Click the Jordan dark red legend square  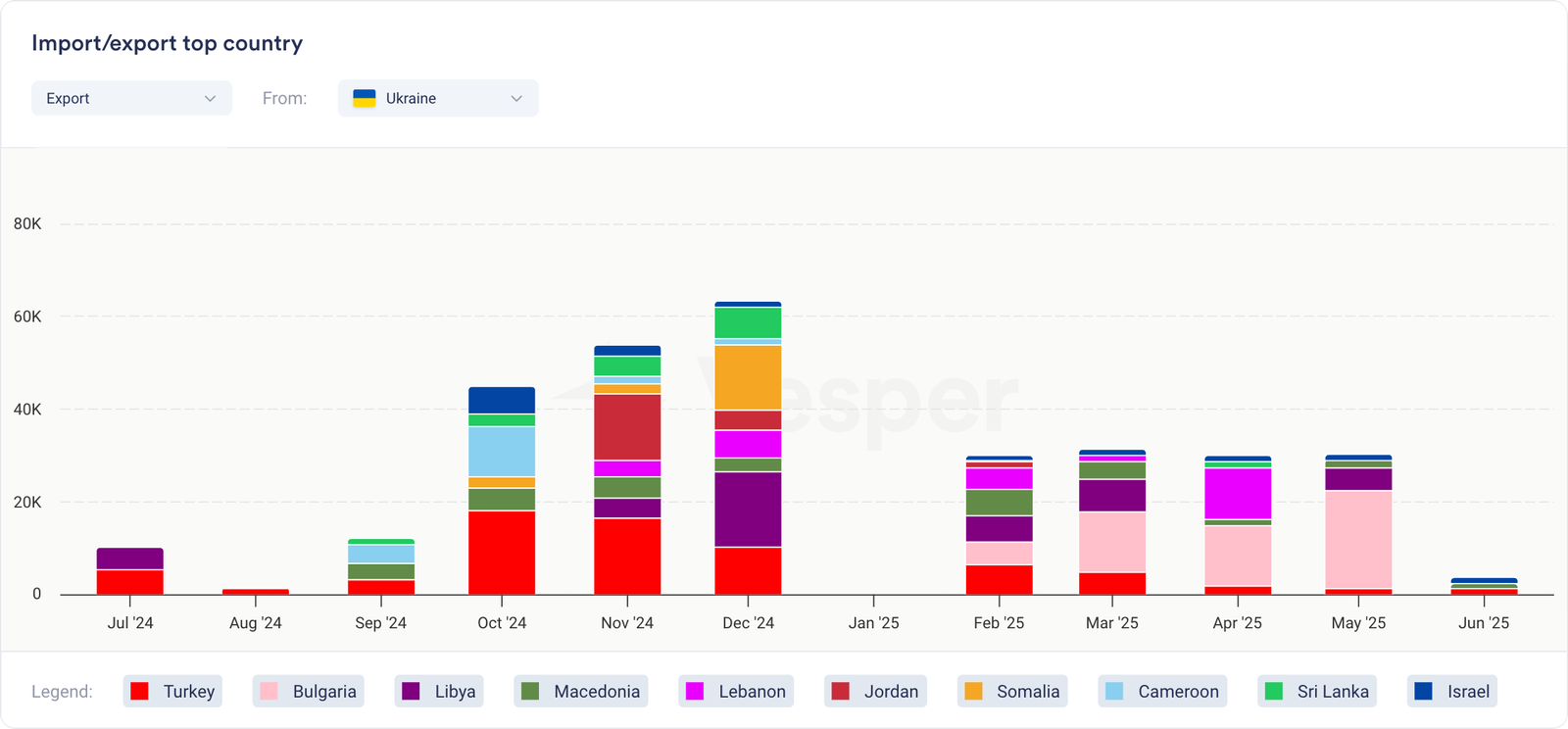pos(840,691)
